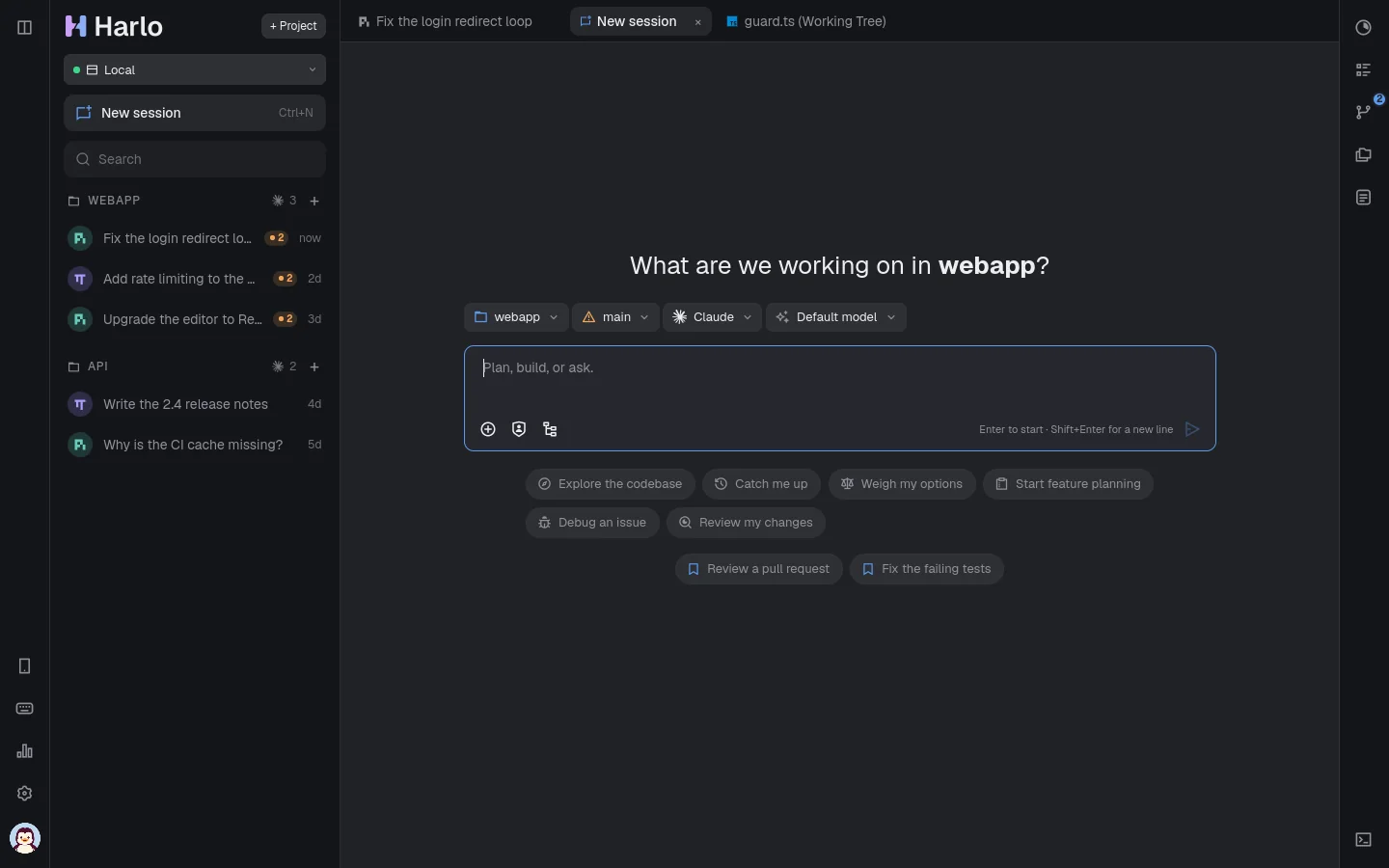
Task: Choose the Fix the failing tests suggestion
Action: point(926,569)
